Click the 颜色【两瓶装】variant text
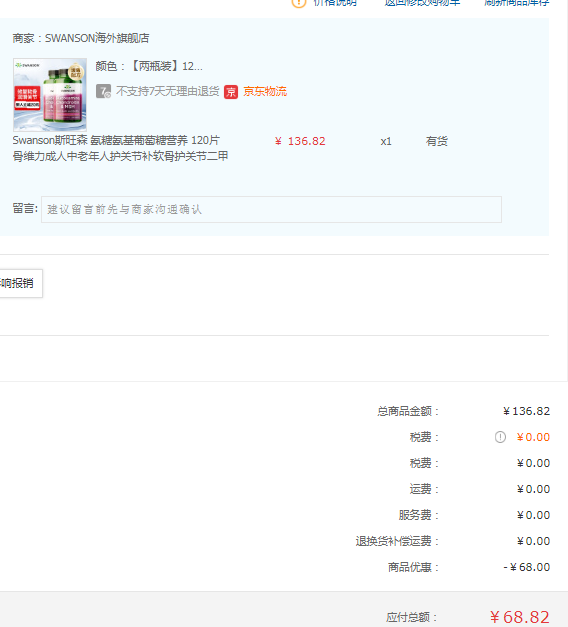 coord(149,66)
